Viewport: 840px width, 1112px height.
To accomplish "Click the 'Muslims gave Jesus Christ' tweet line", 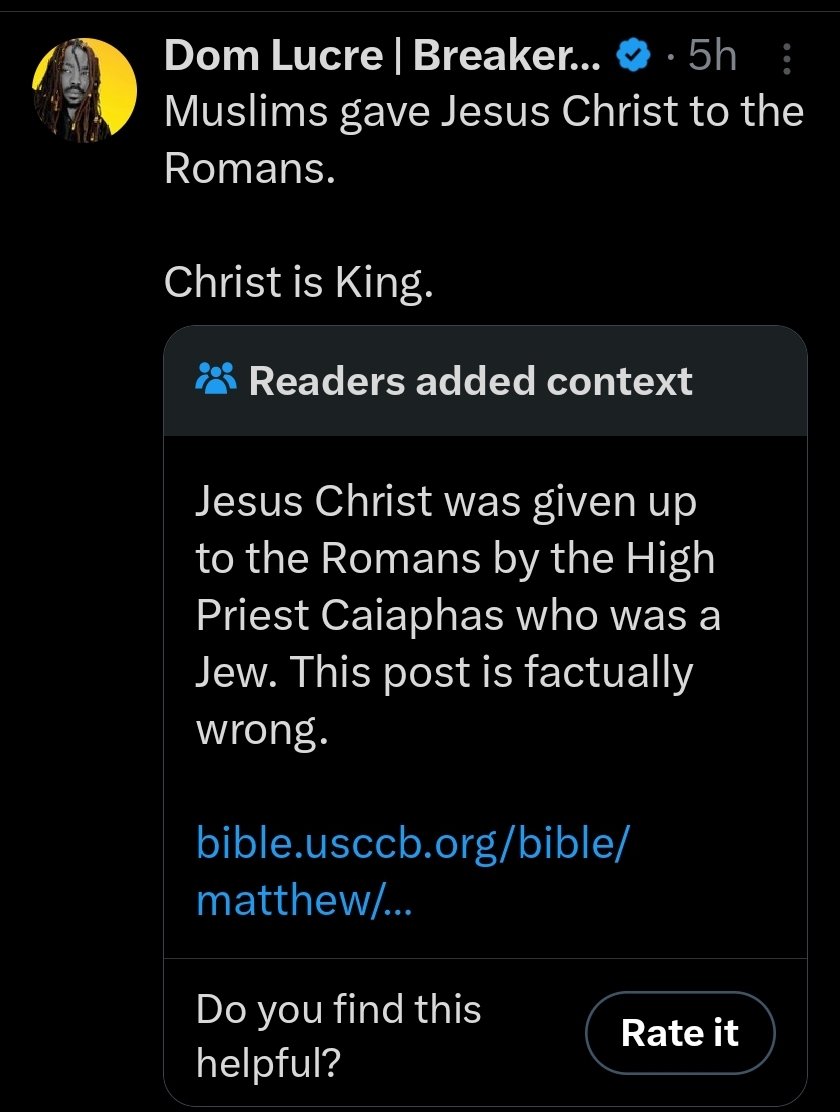I will click(483, 111).
